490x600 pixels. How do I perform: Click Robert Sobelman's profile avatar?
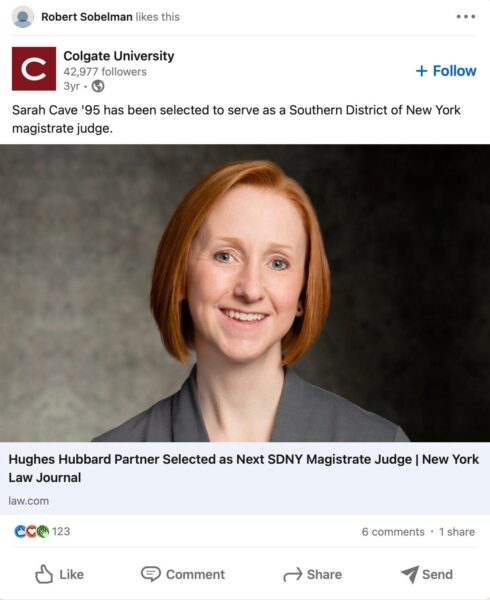(23, 17)
